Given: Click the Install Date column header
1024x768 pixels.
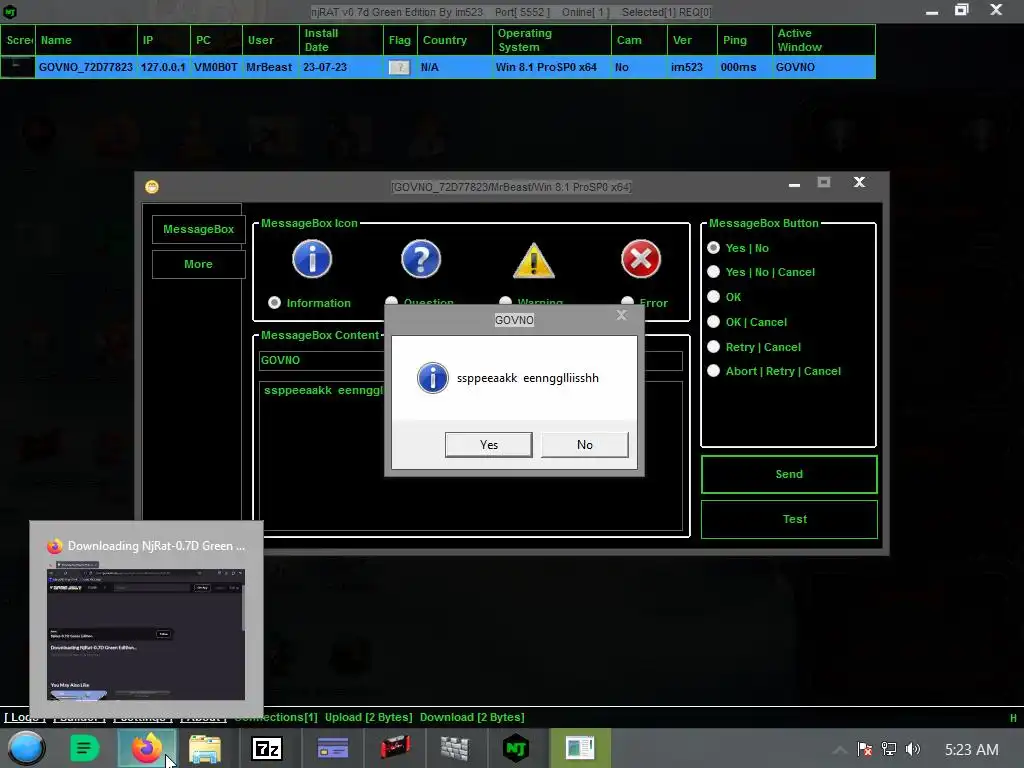Looking at the screenshot, I should tap(341, 40).
